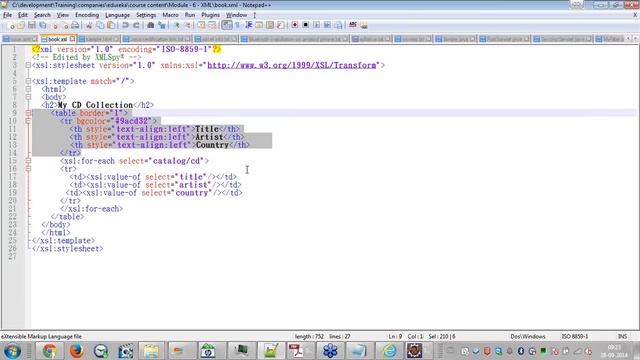Click the Paste toolbar icon

111,25
